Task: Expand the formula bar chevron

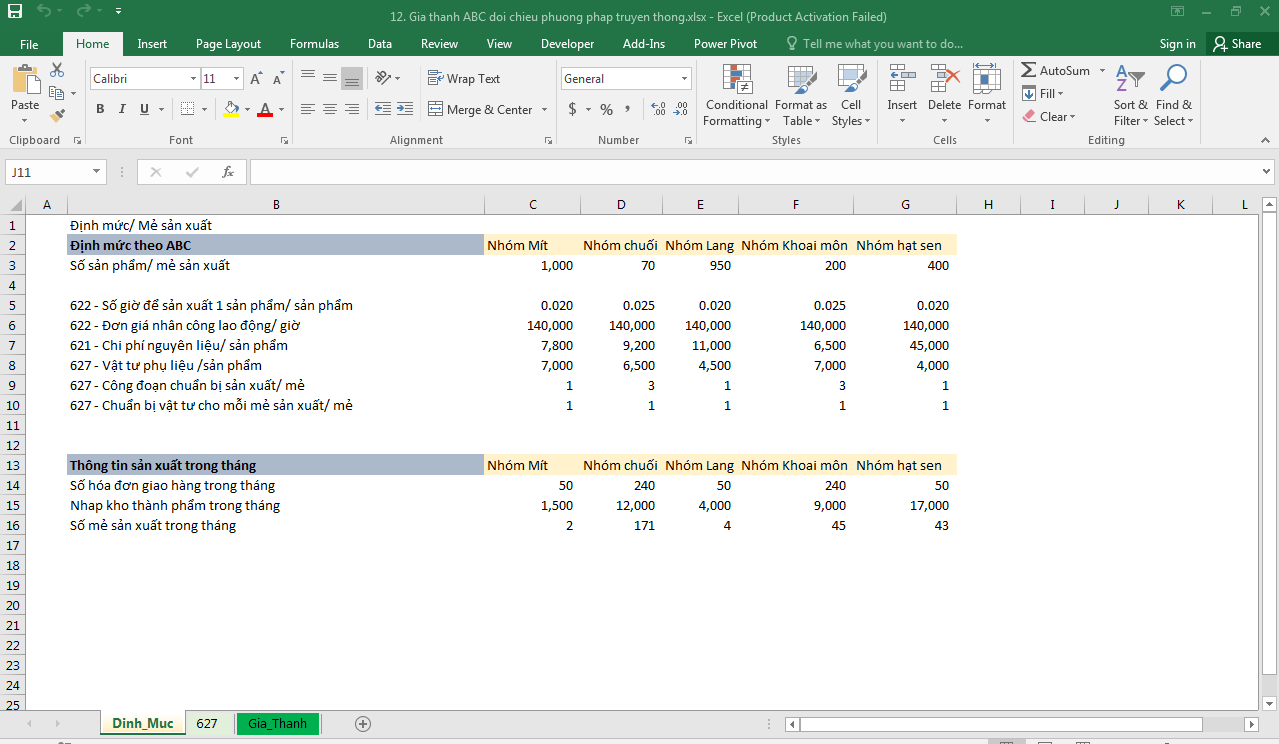Action: [1267, 172]
